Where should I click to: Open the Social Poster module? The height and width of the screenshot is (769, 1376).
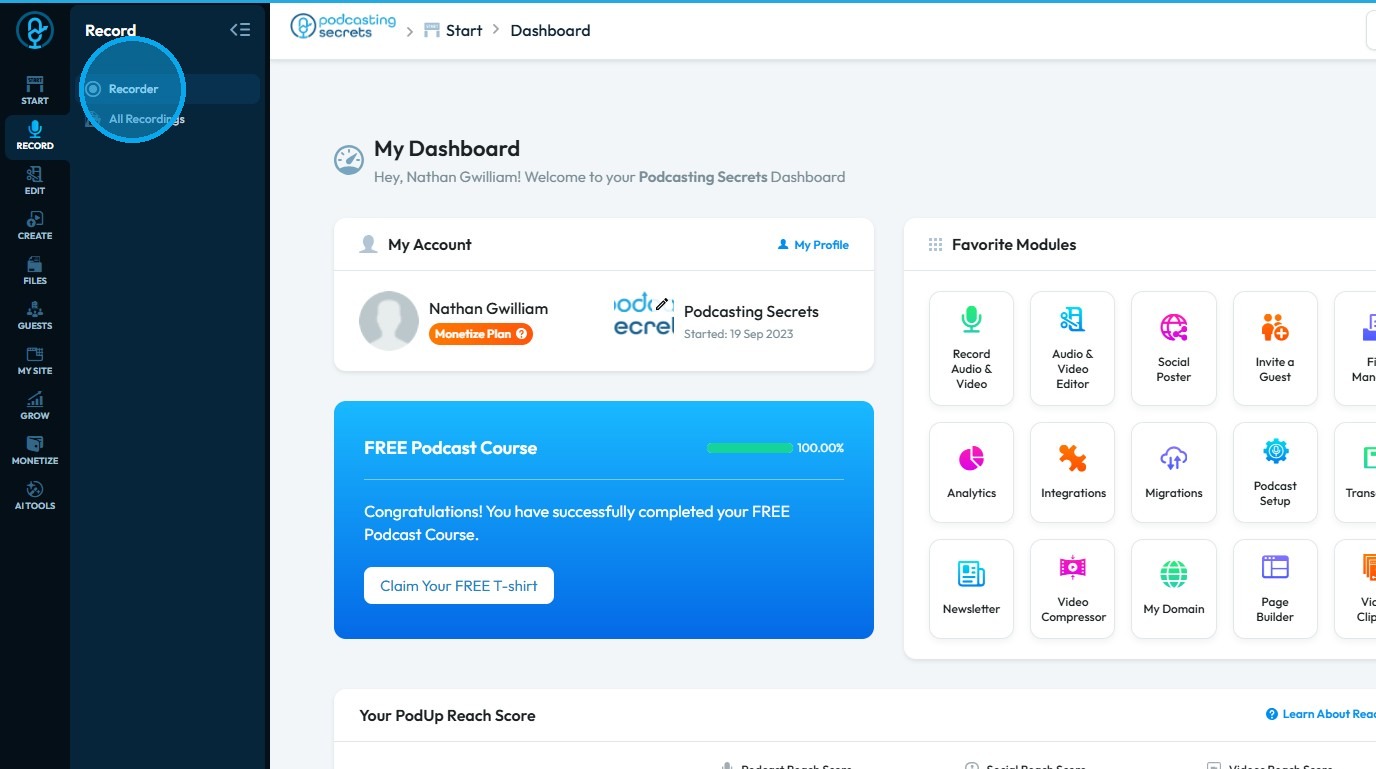[1174, 348]
